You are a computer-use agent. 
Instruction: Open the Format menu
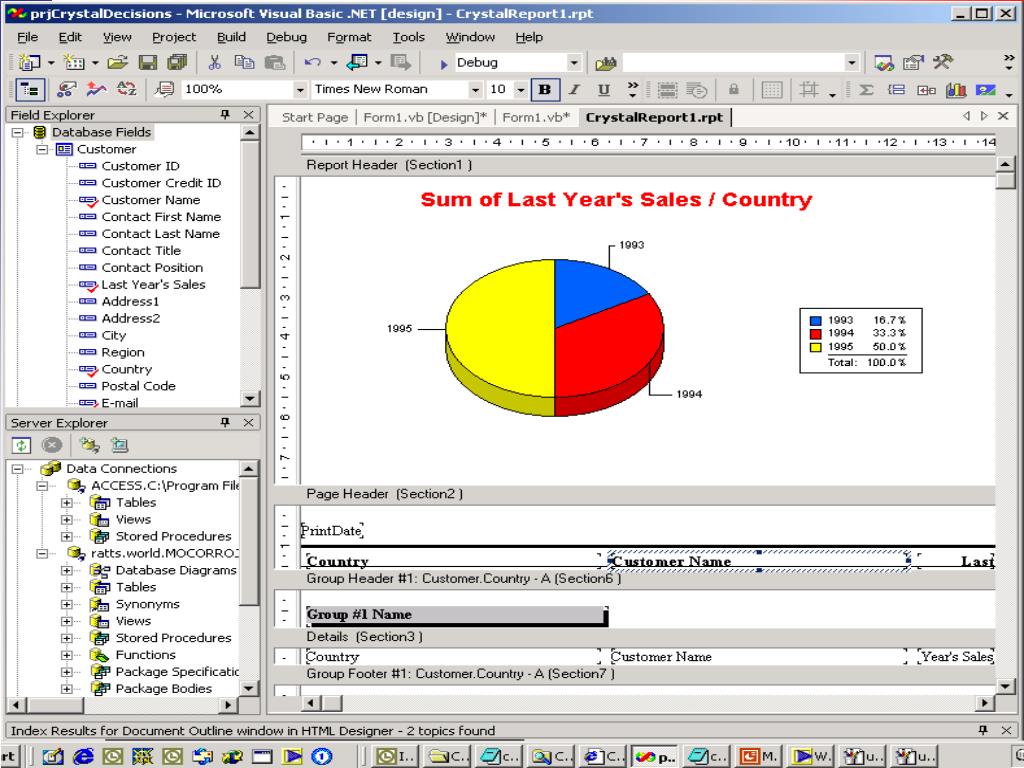tap(349, 37)
